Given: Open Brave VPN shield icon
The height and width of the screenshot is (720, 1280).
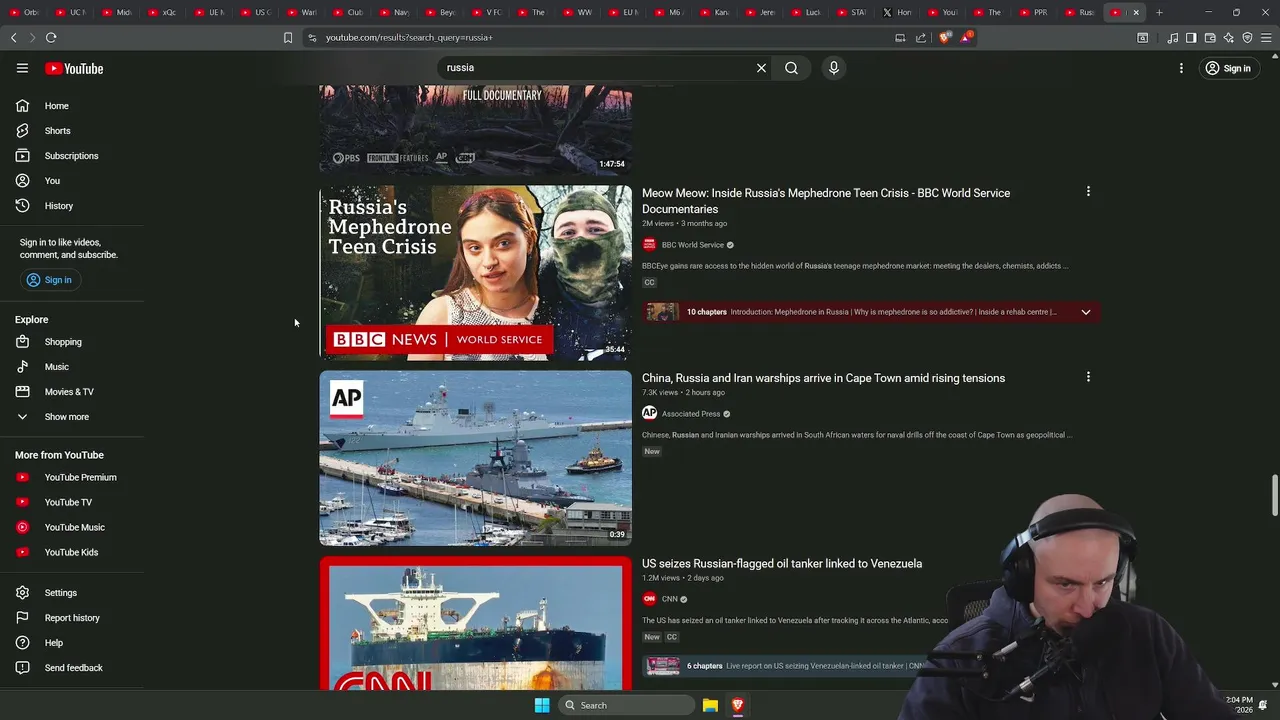Looking at the screenshot, I should (1247, 37).
